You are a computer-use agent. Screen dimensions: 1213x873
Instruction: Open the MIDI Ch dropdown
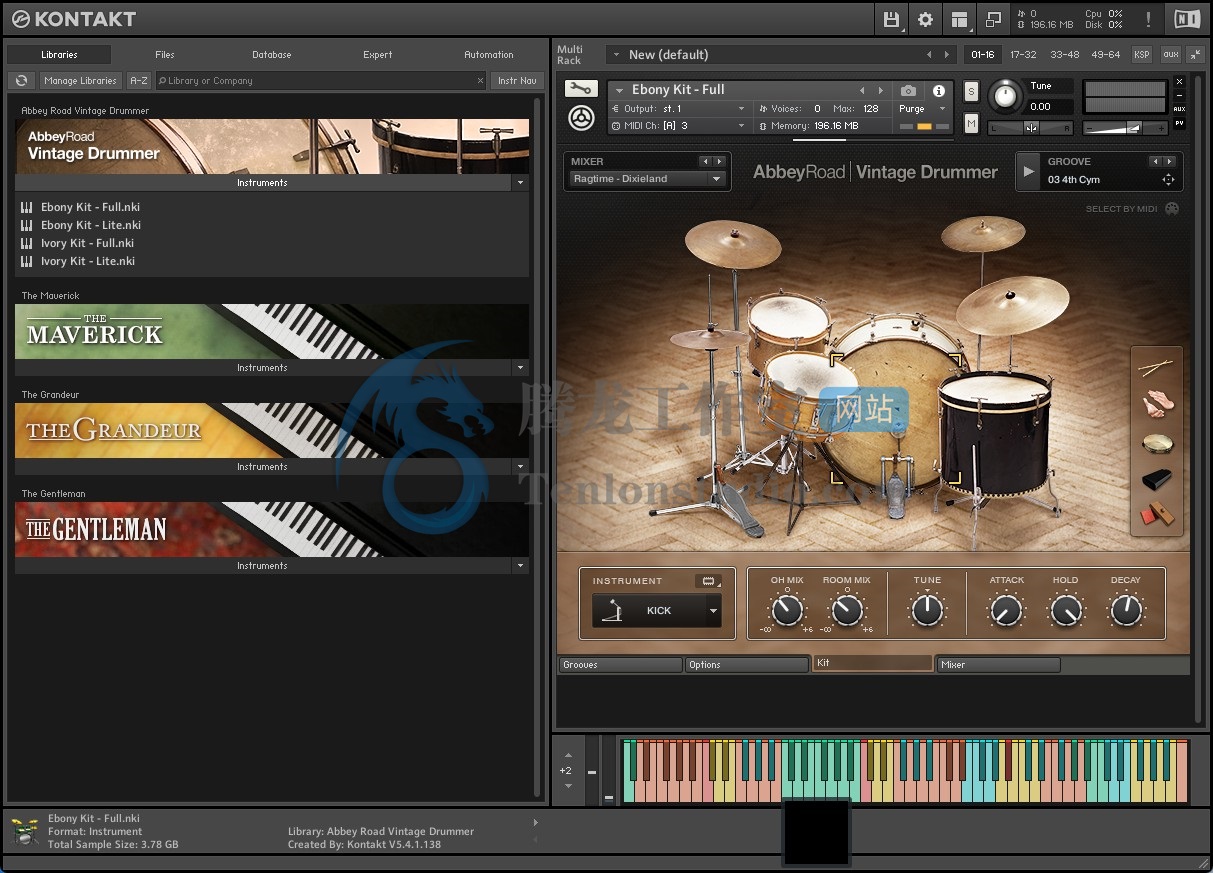point(679,126)
